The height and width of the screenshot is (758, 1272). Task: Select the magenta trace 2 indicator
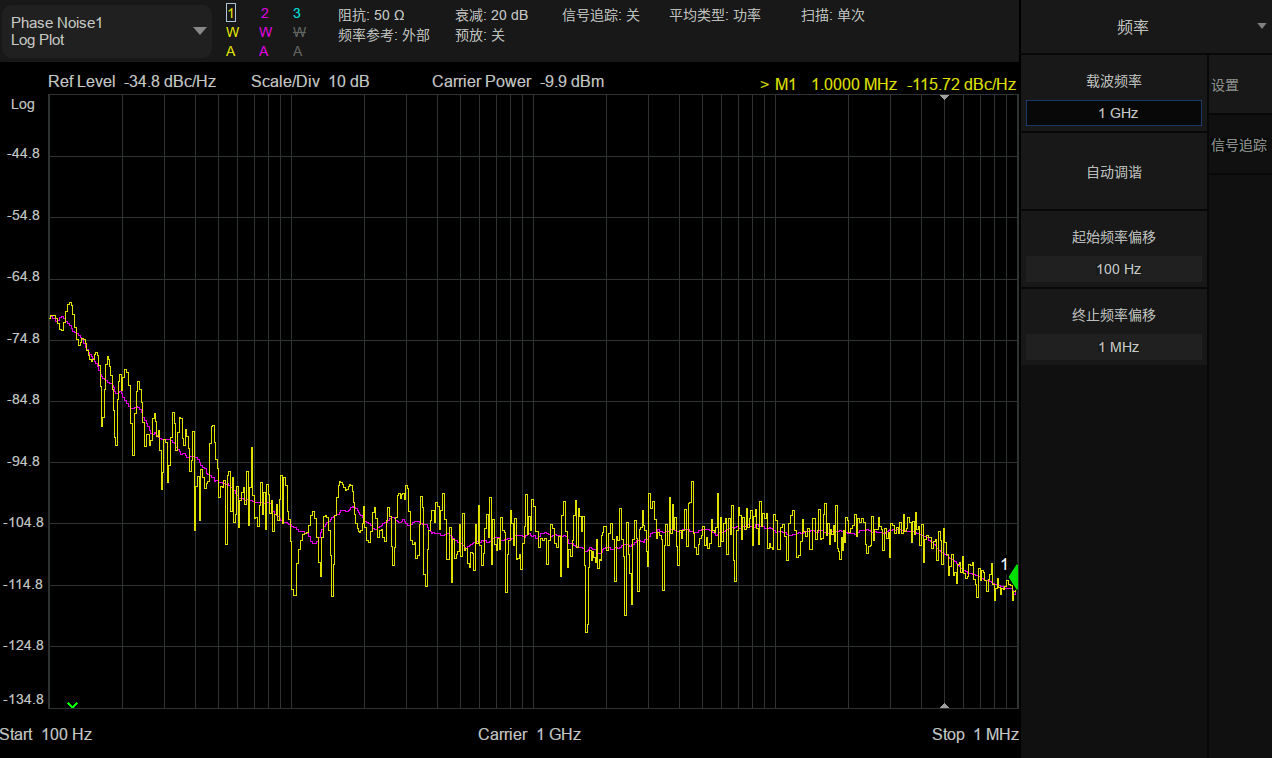(264, 13)
